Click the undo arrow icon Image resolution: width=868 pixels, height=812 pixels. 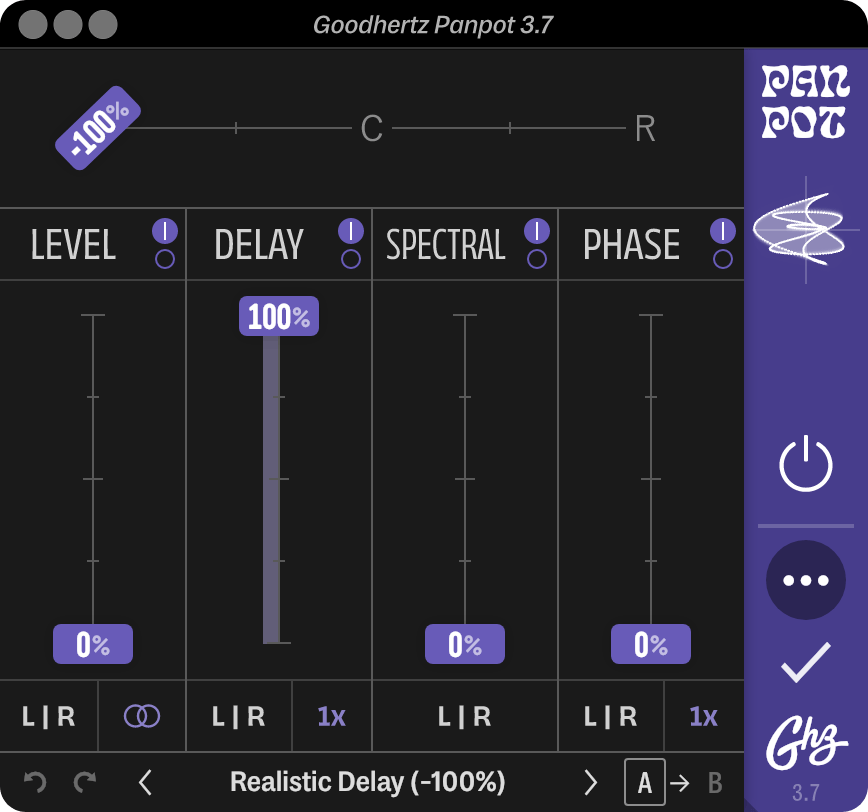click(35, 782)
